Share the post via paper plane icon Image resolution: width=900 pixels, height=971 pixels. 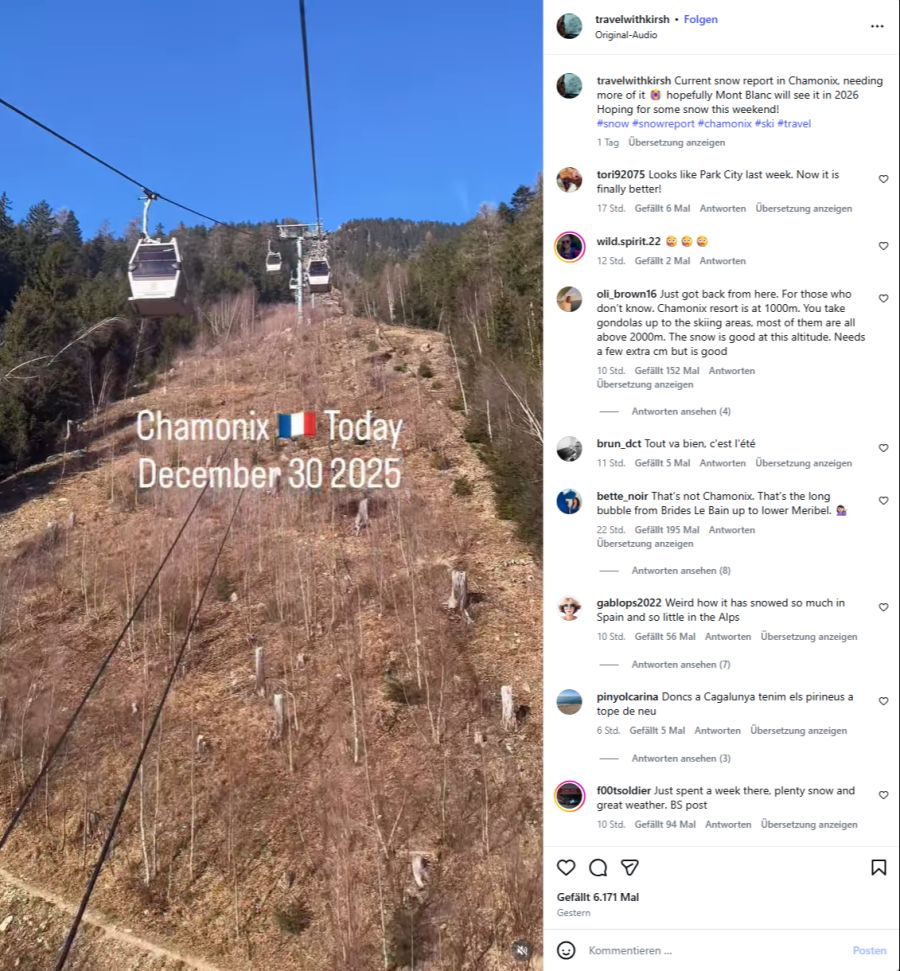click(629, 868)
